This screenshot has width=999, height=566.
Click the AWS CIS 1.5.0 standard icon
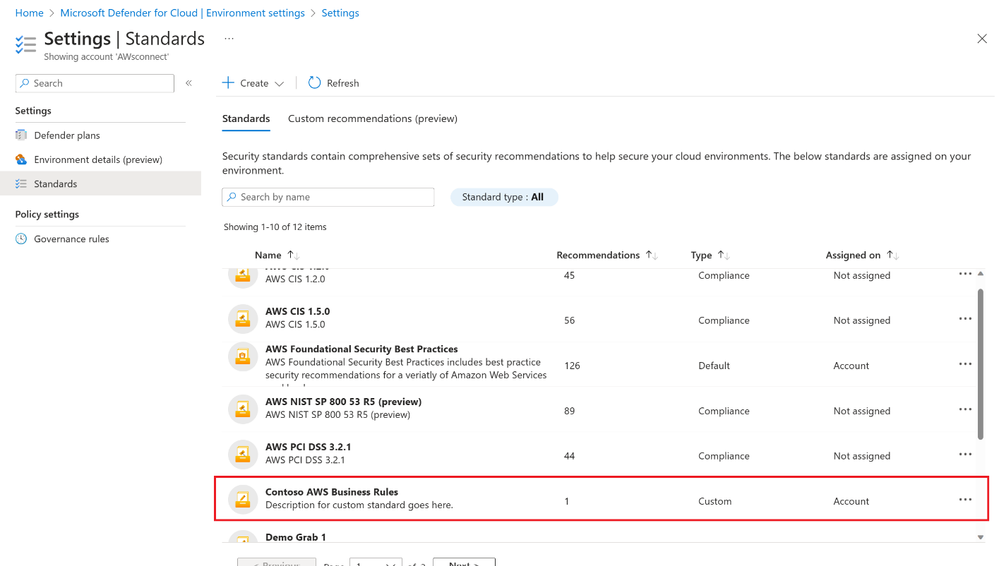click(243, 318)
